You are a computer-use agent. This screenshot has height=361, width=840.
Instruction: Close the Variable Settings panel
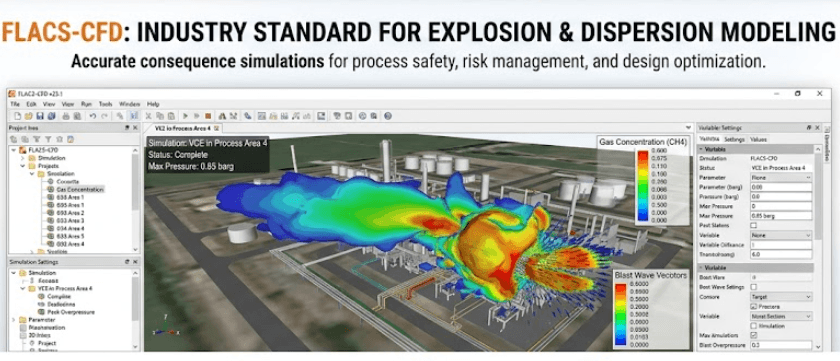tap(816, 128)
